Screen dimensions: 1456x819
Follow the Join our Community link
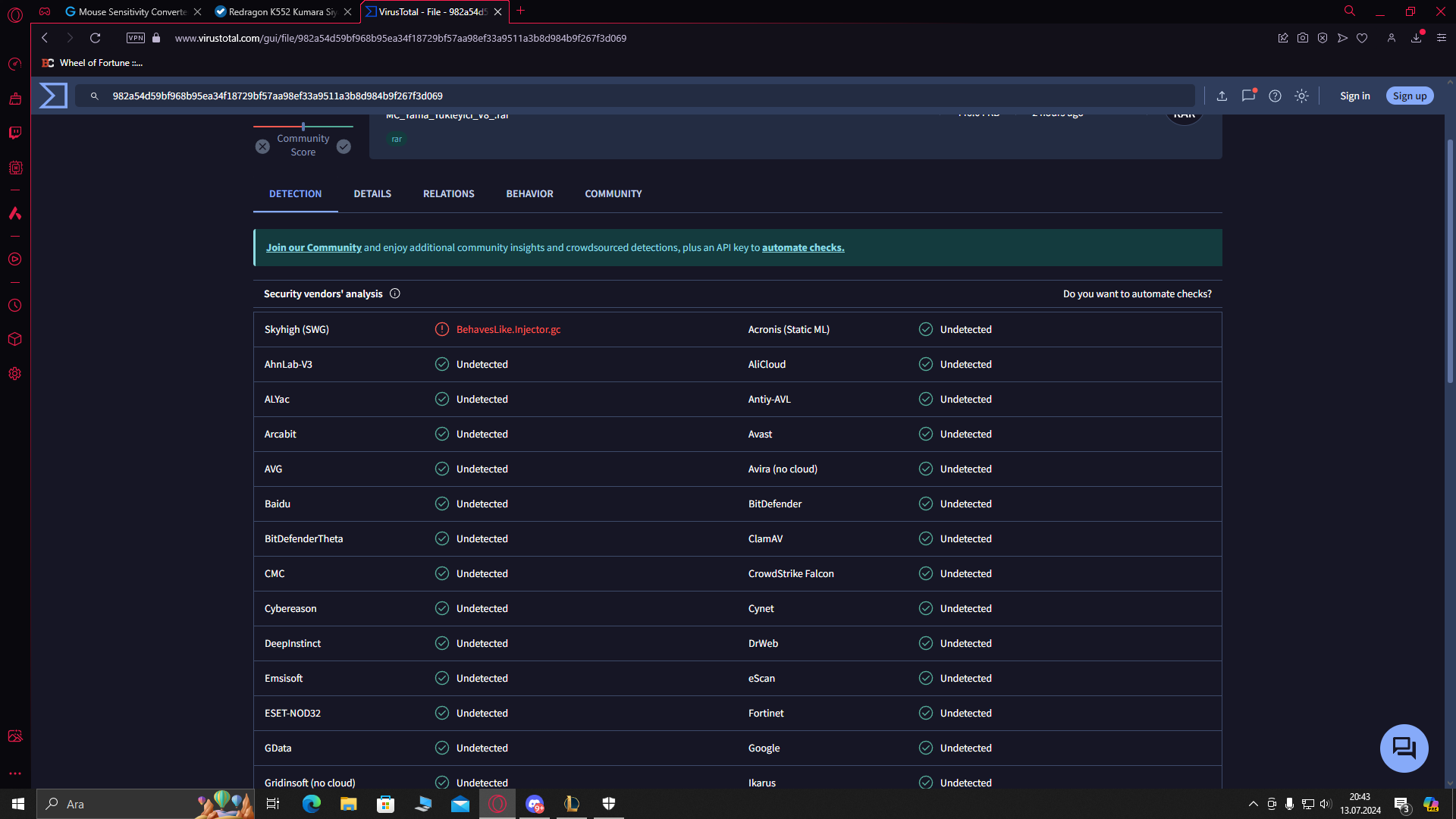313,248
